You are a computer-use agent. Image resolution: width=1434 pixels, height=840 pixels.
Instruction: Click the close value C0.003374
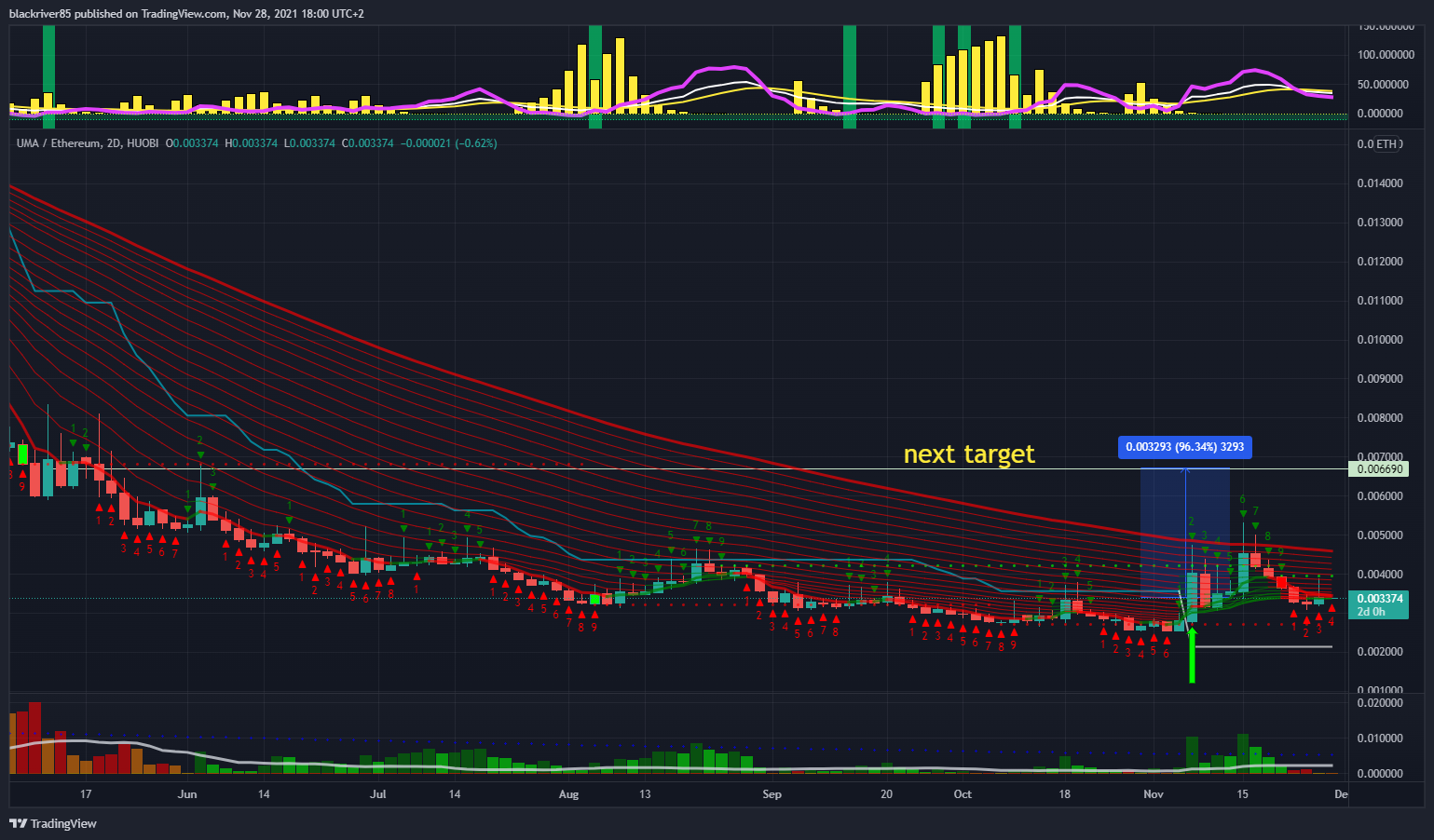(367, 143)
